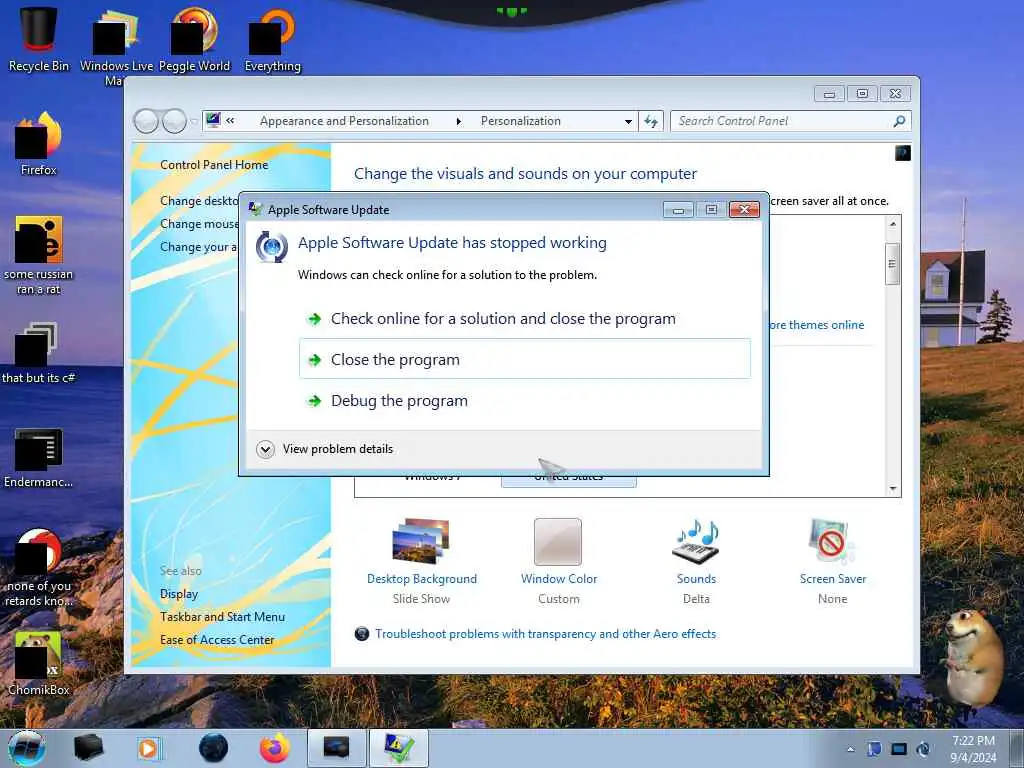Open the Everything desktop shortcut

click(x=272, y=39)
